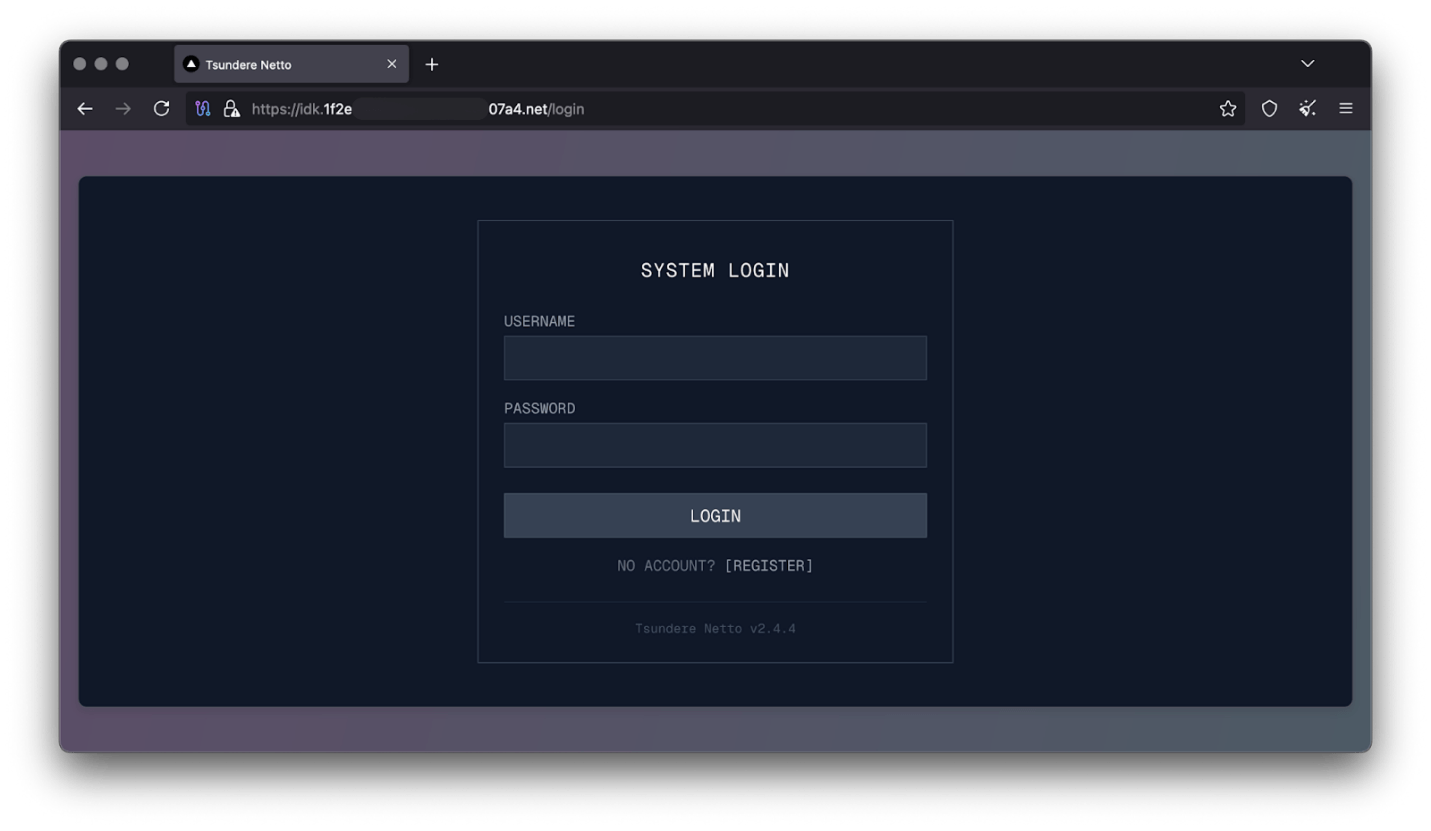Viewport: 1431px width, 831px height.
Task: Open a new browser tab
Action: pos(431,63)
